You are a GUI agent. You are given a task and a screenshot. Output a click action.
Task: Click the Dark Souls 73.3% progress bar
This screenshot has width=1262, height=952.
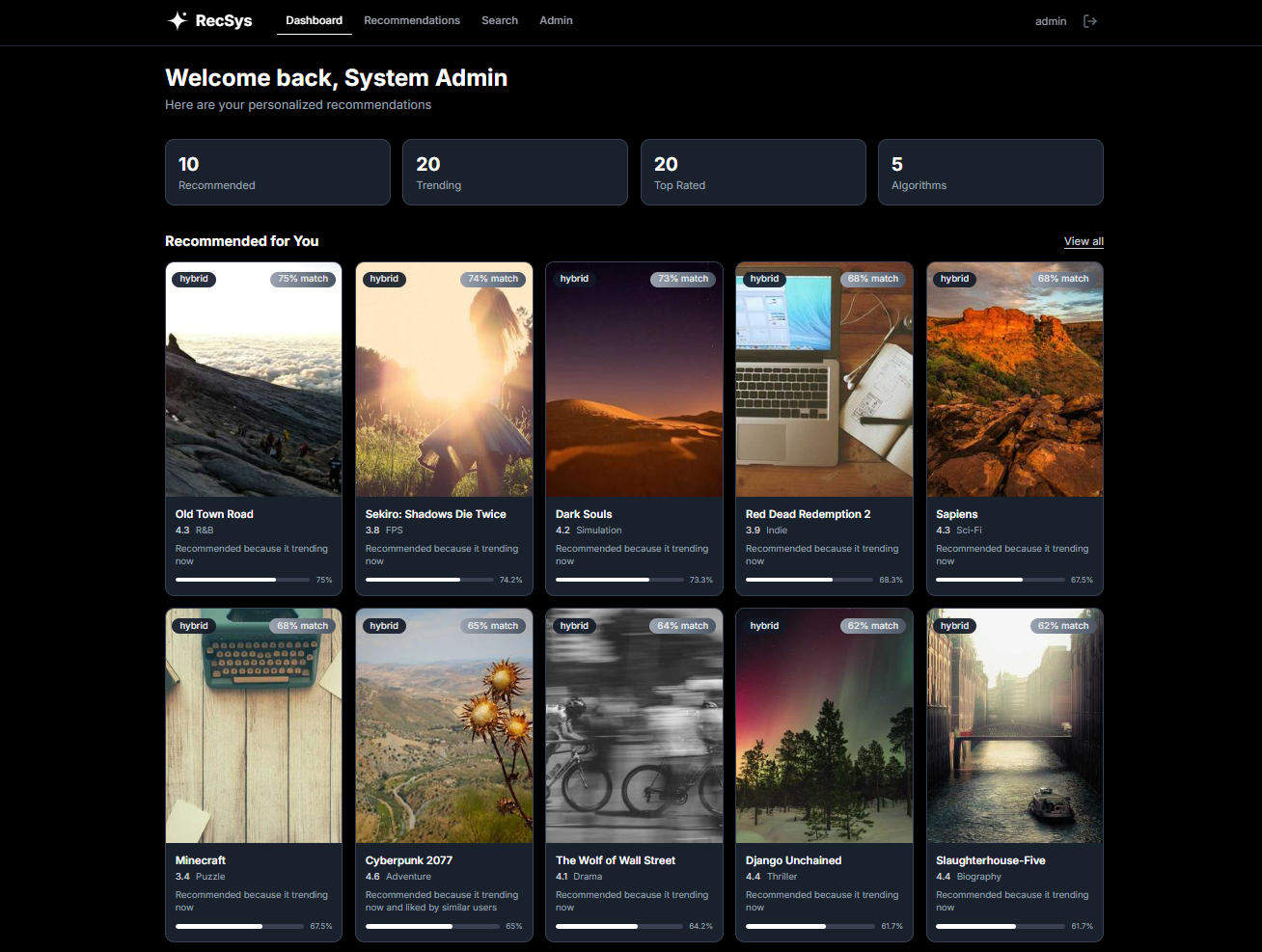click(619, 580)
